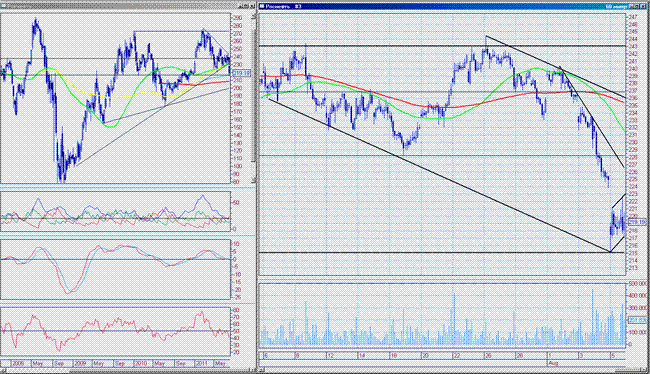Click the current price label 219 on right scale
This screenshot has width=650, height=374.
pos(638,223)
